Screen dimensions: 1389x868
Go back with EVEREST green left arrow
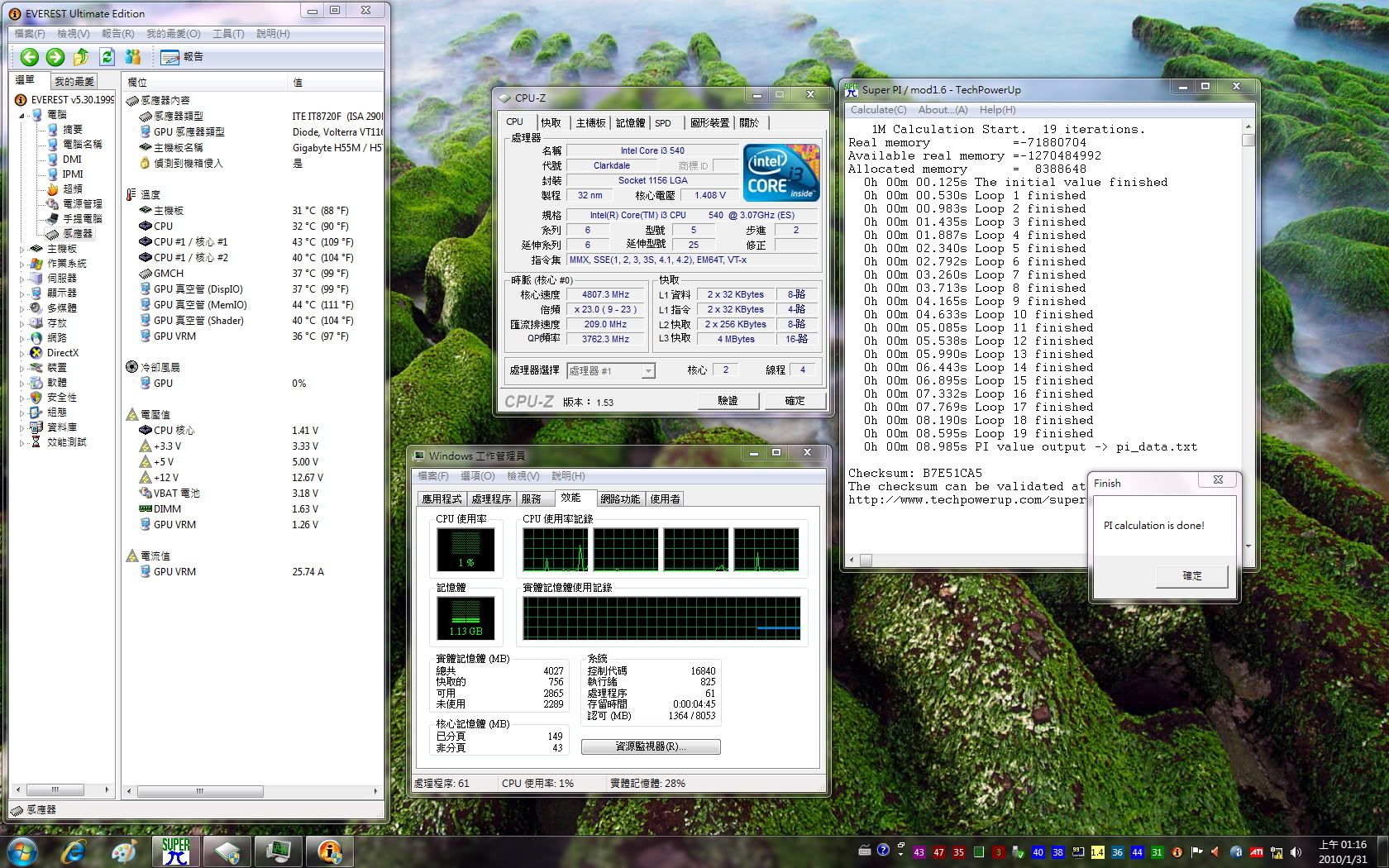(30, 57)
